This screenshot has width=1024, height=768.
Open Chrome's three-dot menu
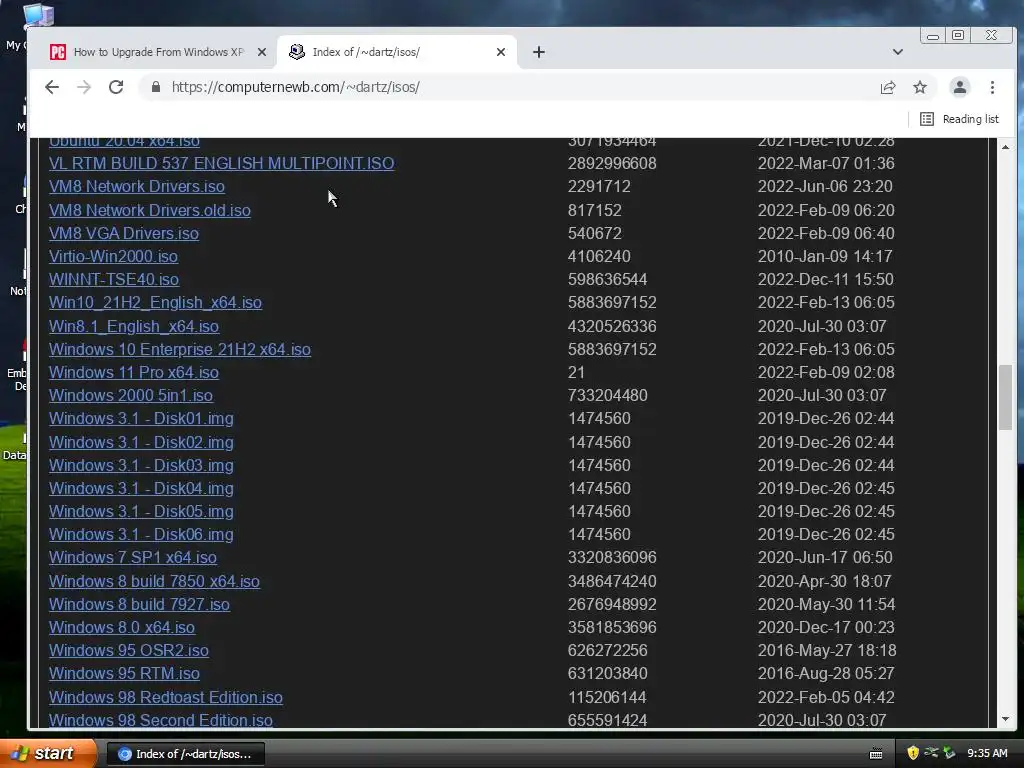click(992, 87)
